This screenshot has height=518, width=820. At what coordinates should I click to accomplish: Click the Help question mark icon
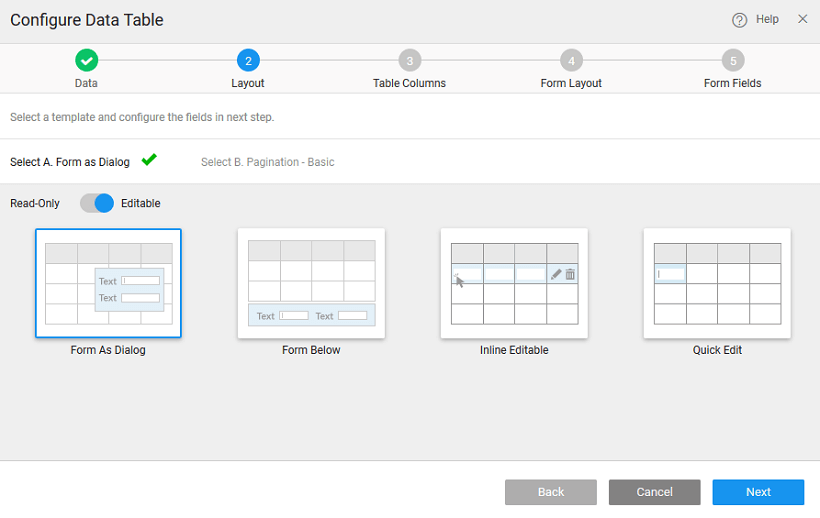(x=740, y=20)
